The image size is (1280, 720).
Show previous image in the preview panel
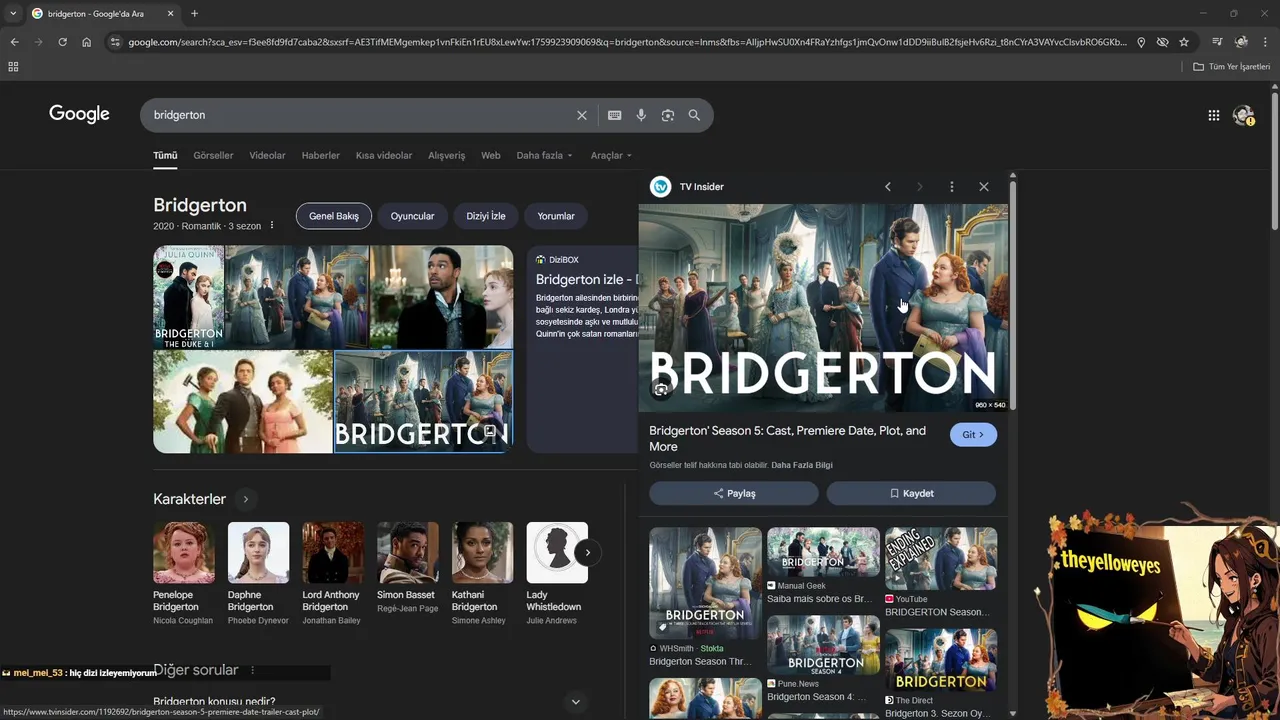tap(887, 187)
